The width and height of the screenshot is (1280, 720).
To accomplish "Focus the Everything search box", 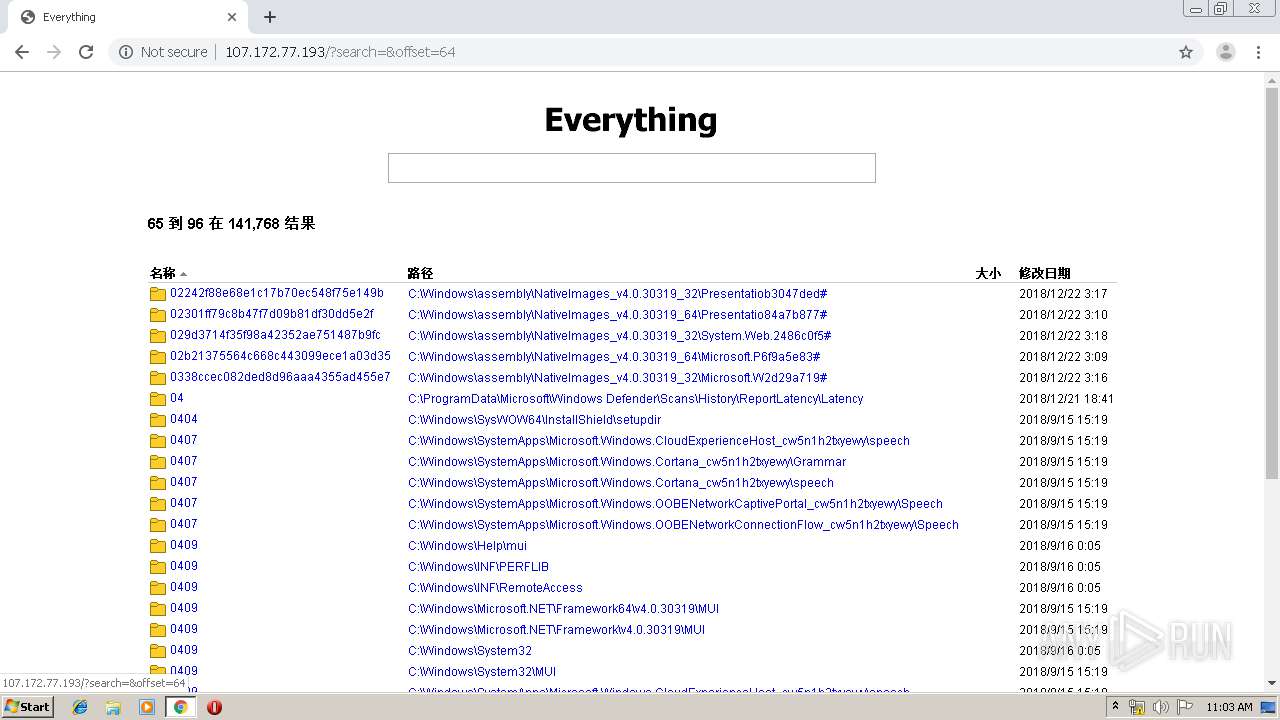I will click(632, 168).
